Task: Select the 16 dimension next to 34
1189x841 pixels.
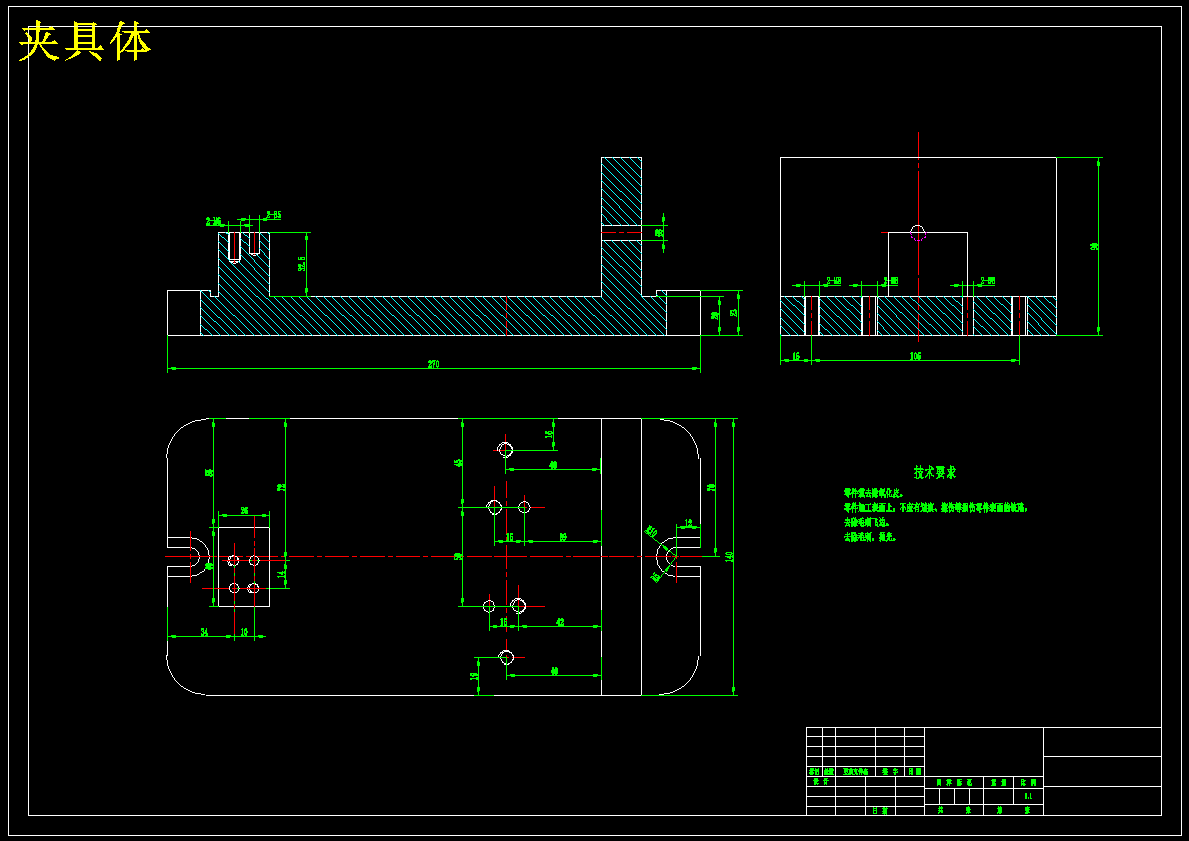Action: (x=244, y=632)
